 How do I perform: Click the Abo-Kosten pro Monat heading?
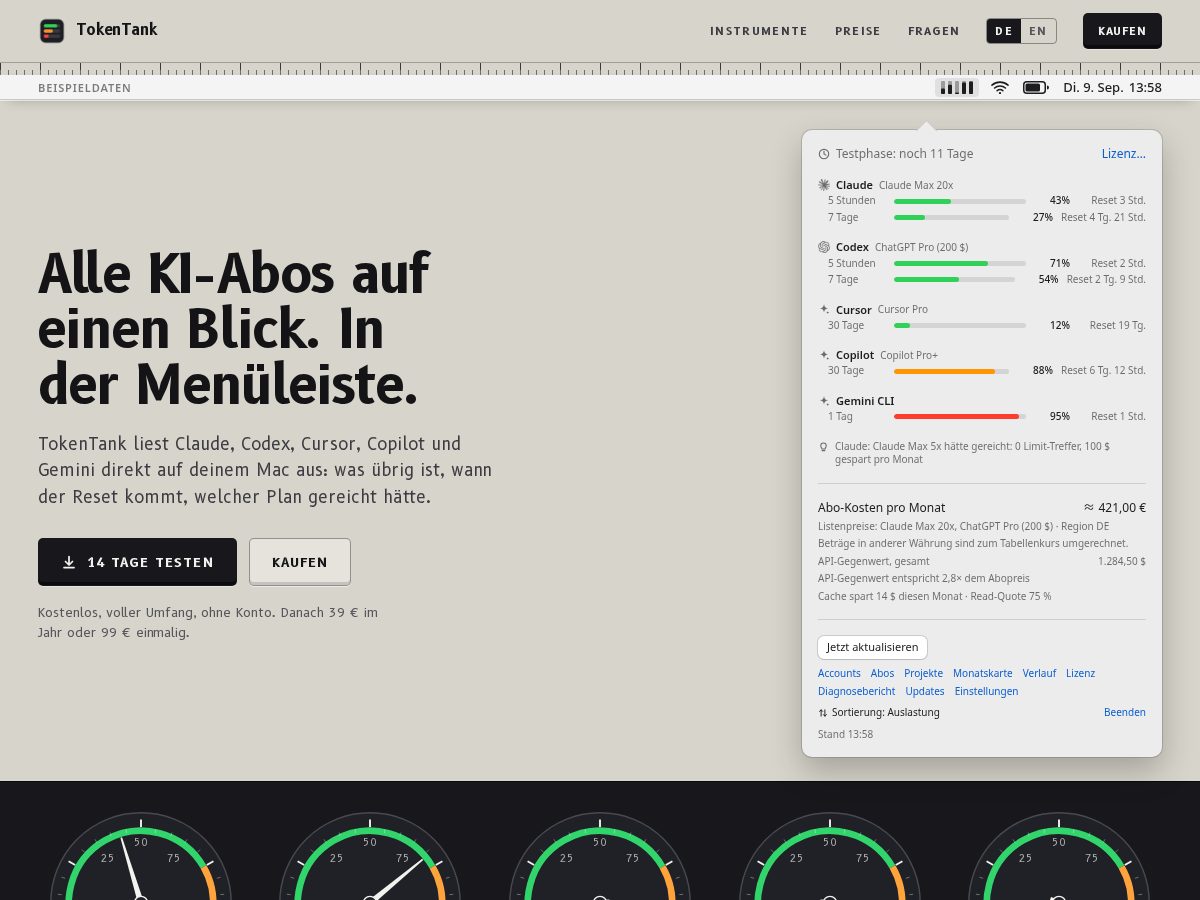882,508
